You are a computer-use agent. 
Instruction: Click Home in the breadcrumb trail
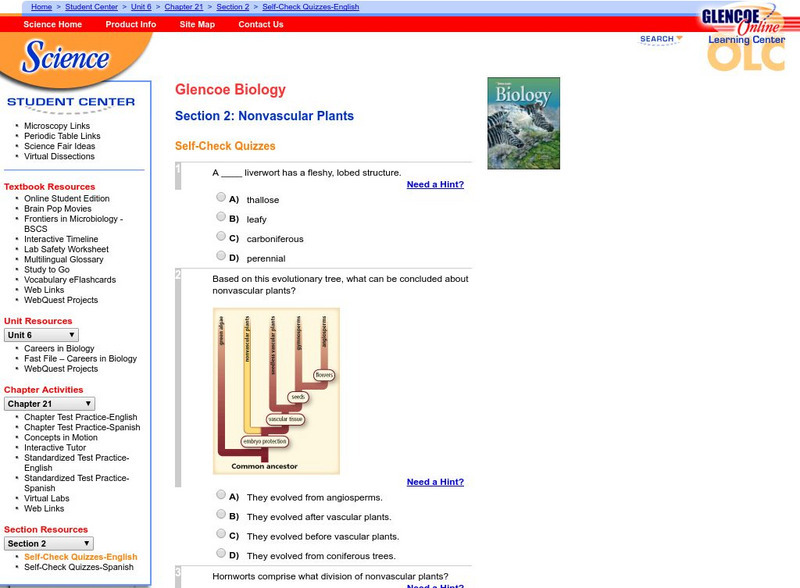41,6
